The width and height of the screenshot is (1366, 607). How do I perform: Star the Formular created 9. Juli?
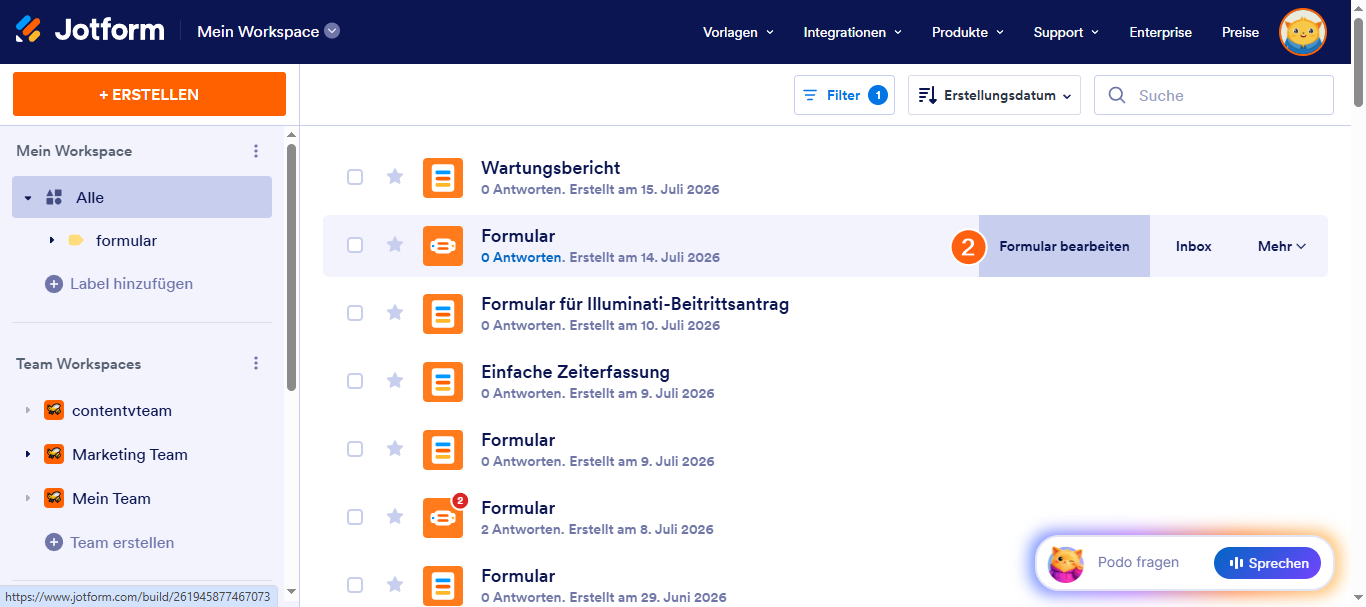[x=395, y=449]
